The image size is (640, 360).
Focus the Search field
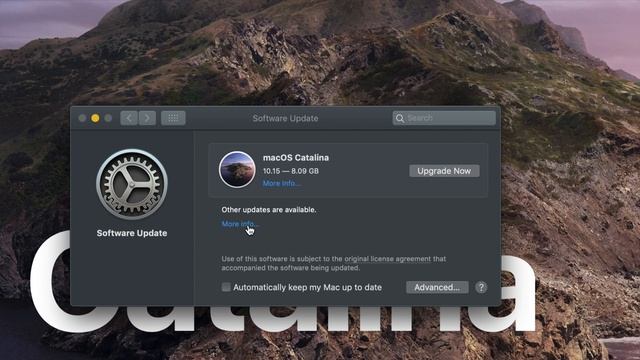point(444,118)
